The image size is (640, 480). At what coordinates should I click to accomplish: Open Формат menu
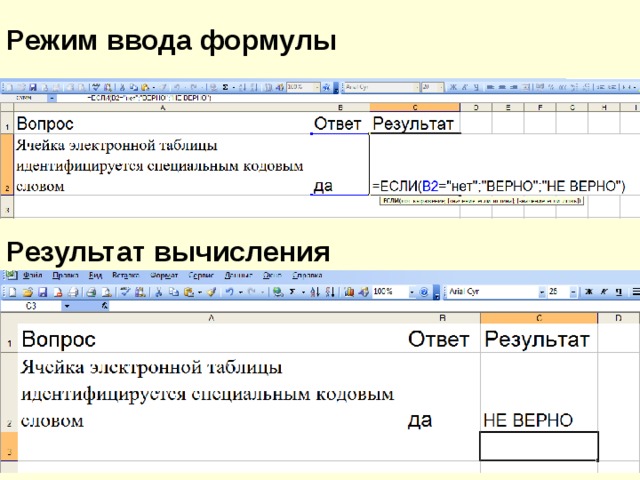pos(164,276)
